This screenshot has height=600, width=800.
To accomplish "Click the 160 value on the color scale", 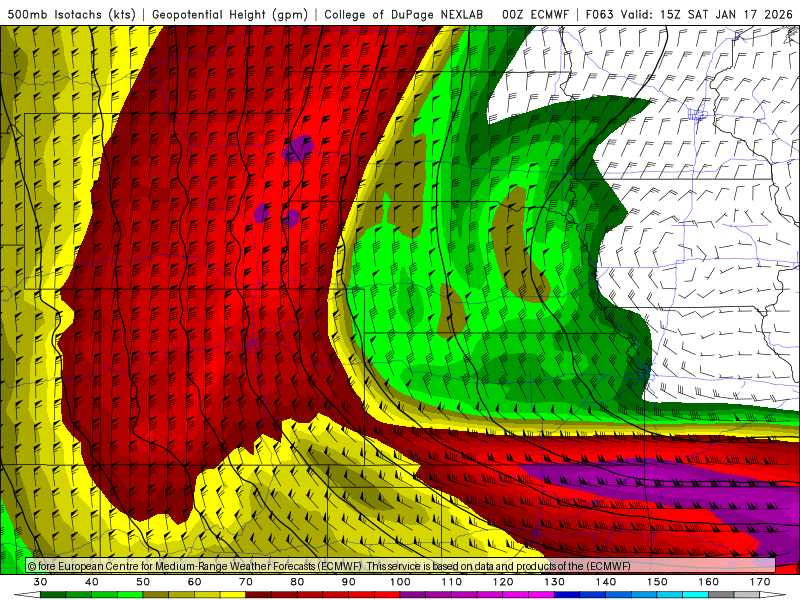I will [x=709, y=582].
